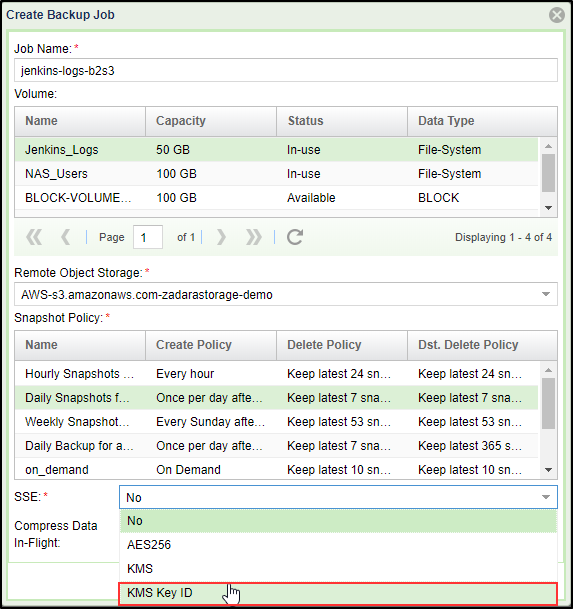Close the Create Backup Job dialog
This screenshot has height=609, width=573.
pyautogui.click(x=557, y=15)
